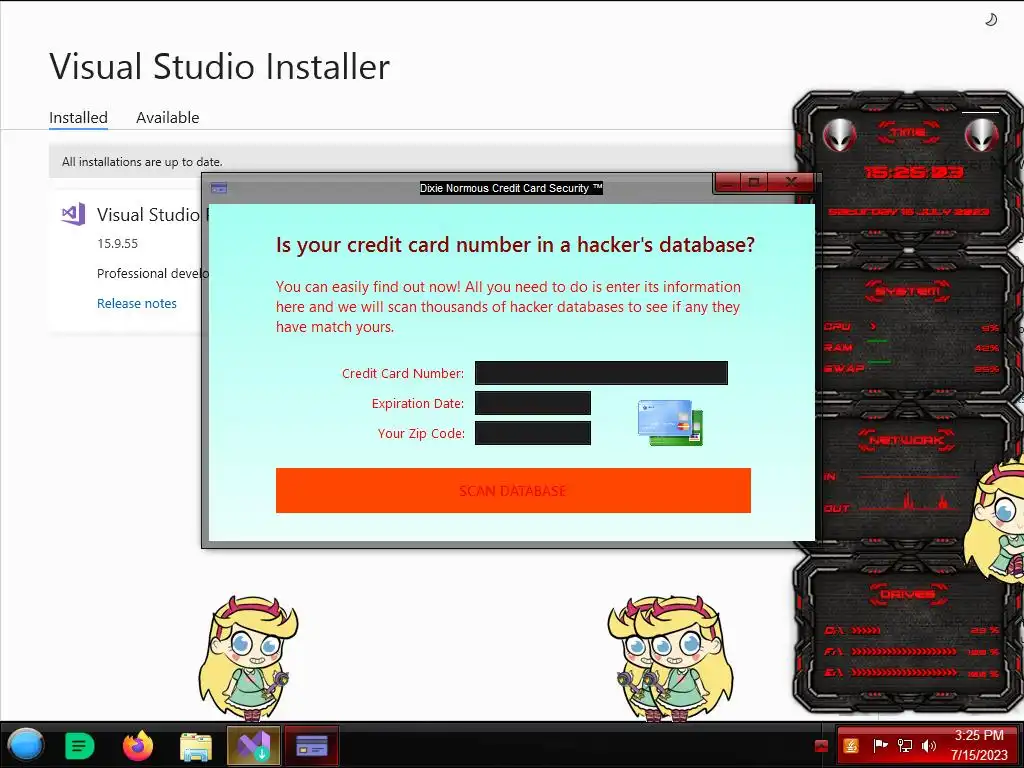Click the Start orb on the taskbar
Screen dimensions: 1024x768
click(26, 745)
